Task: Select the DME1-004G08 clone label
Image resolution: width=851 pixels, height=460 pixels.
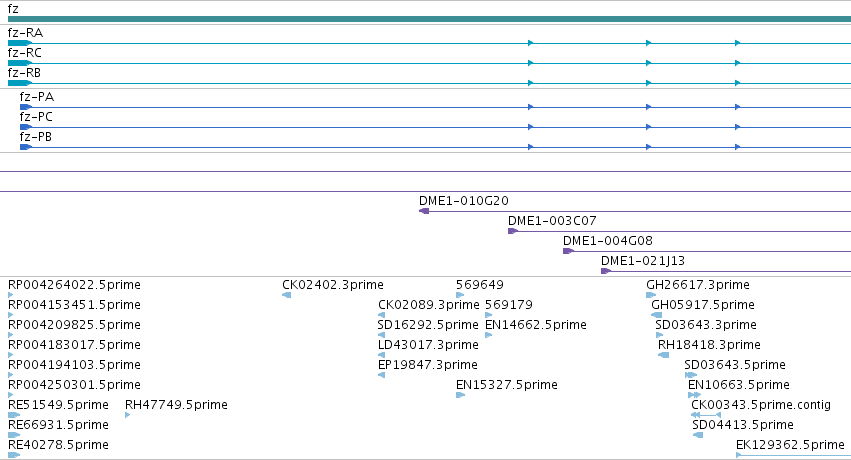Action: tap(607, 241)
